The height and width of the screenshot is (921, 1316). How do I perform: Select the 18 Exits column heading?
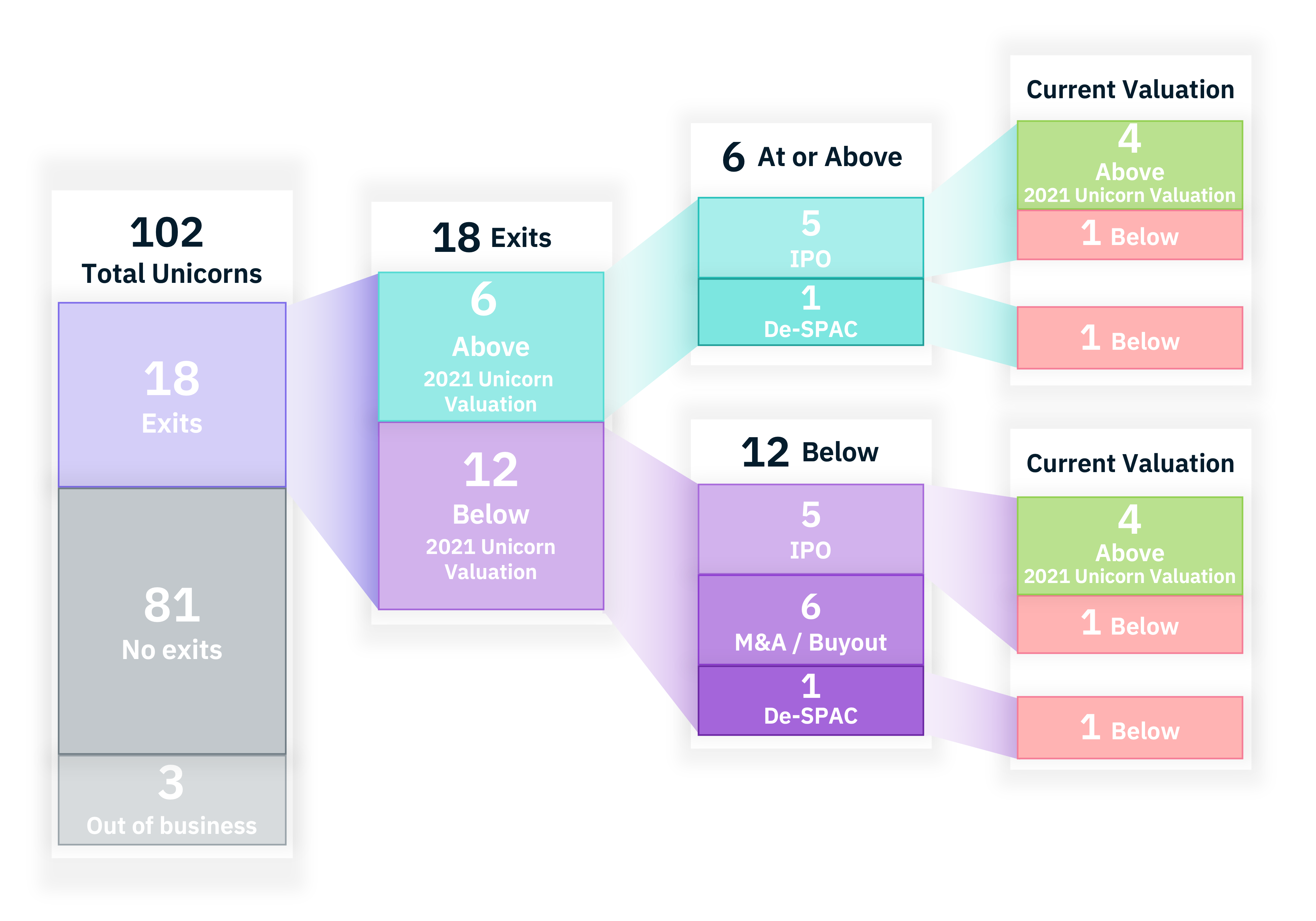492,237
